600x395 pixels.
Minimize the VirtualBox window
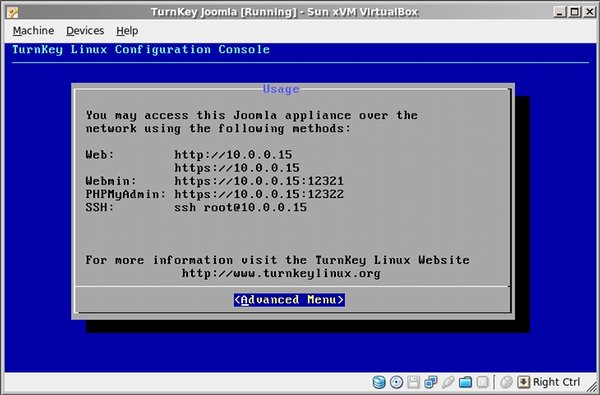[x=560, y=12]
